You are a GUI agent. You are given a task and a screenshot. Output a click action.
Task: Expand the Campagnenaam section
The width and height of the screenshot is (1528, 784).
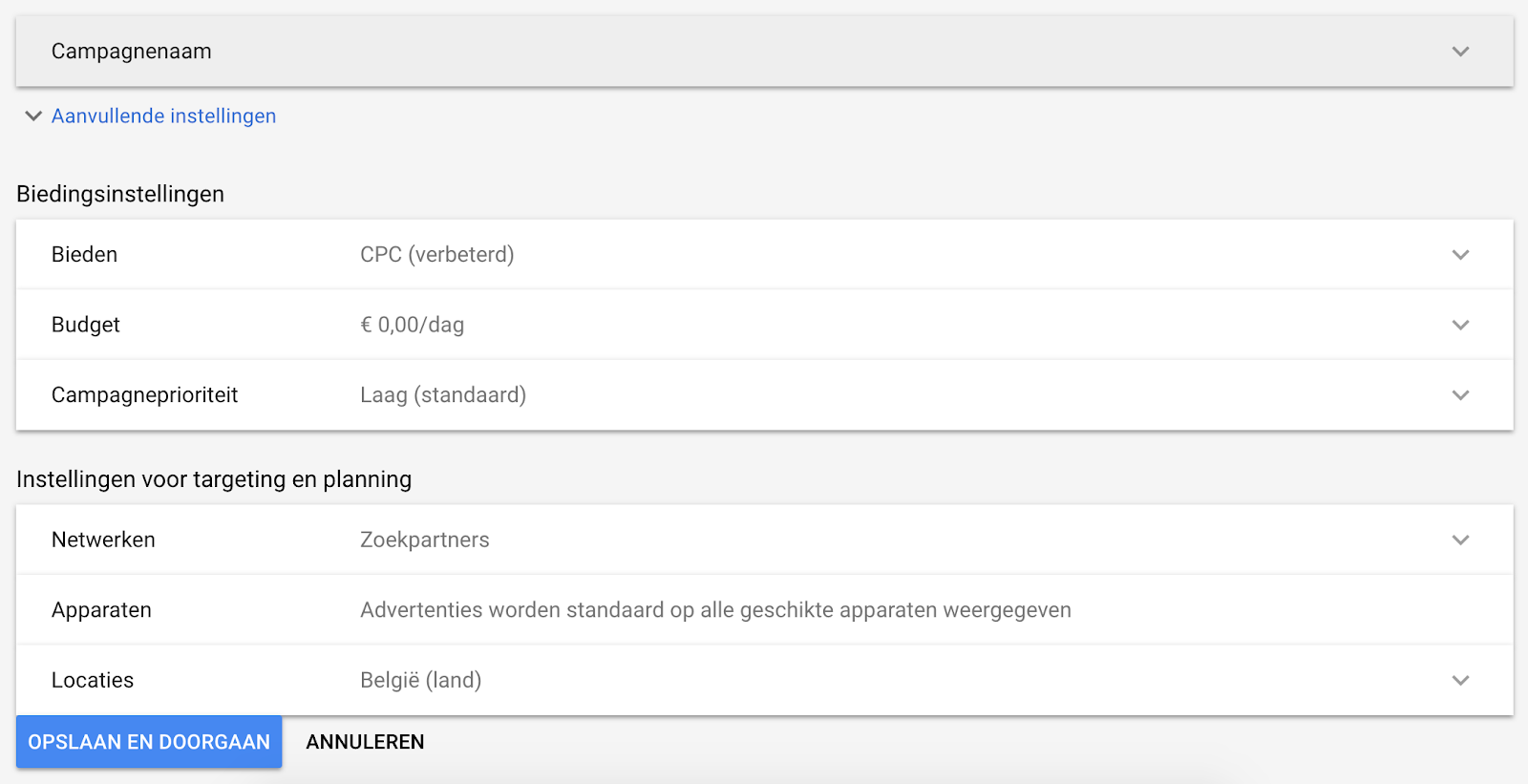click(1460, 52)
